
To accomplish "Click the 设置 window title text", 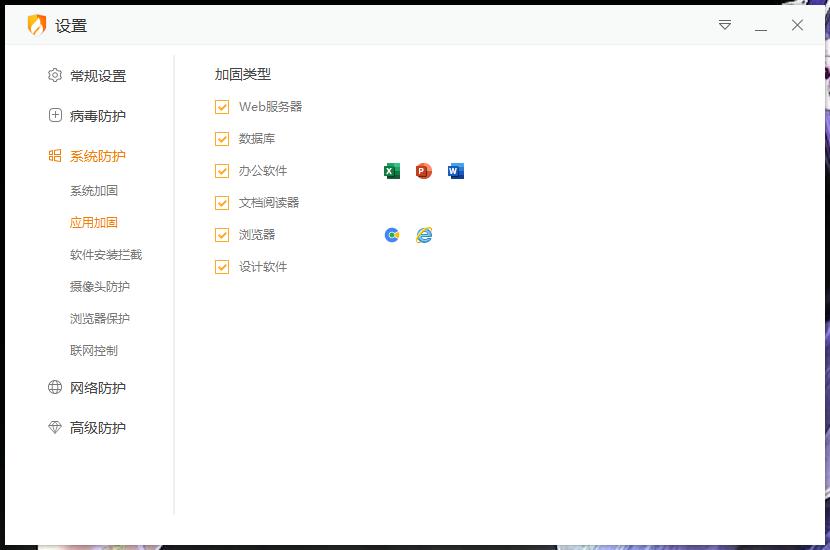I will click(71, 25).
